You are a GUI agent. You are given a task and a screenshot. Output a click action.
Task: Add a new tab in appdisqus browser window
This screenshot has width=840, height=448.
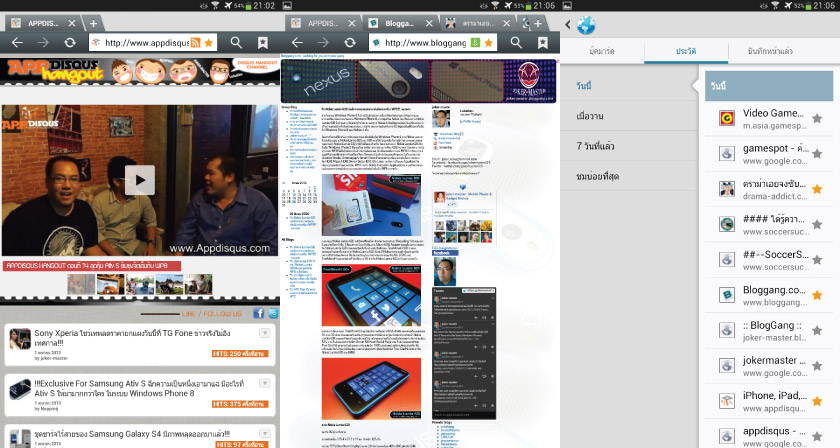(x=93, y=24)
